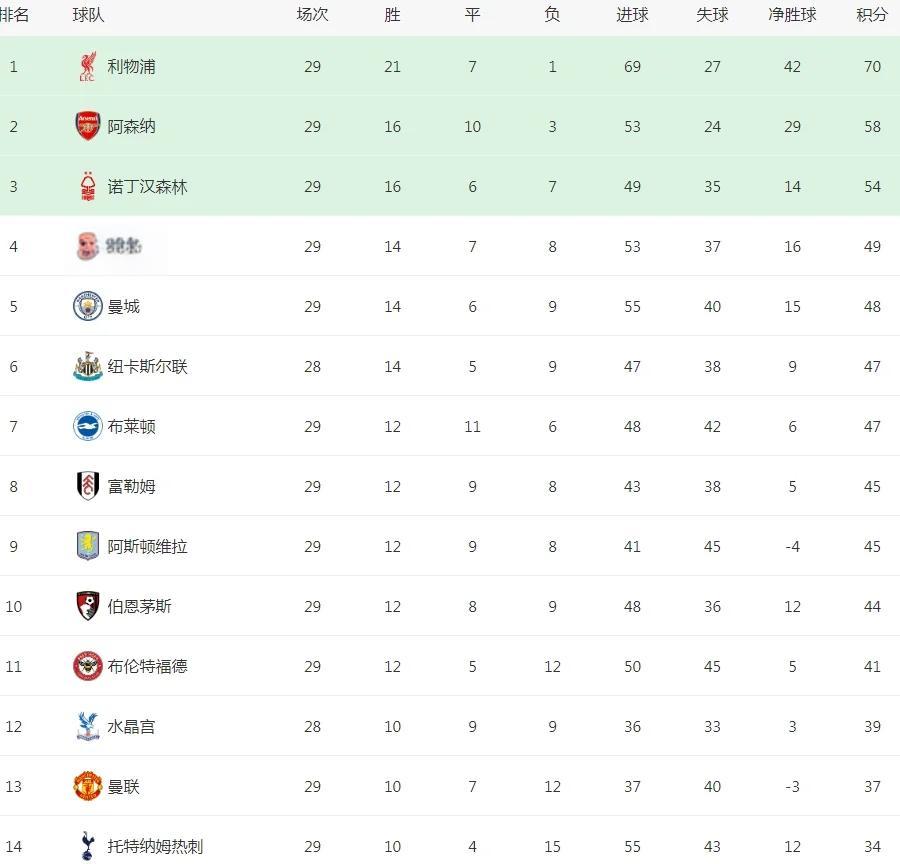Click the Tottenham Hotspur crest icon
Viewport: 900px width, 864px height.
point(88,846)
